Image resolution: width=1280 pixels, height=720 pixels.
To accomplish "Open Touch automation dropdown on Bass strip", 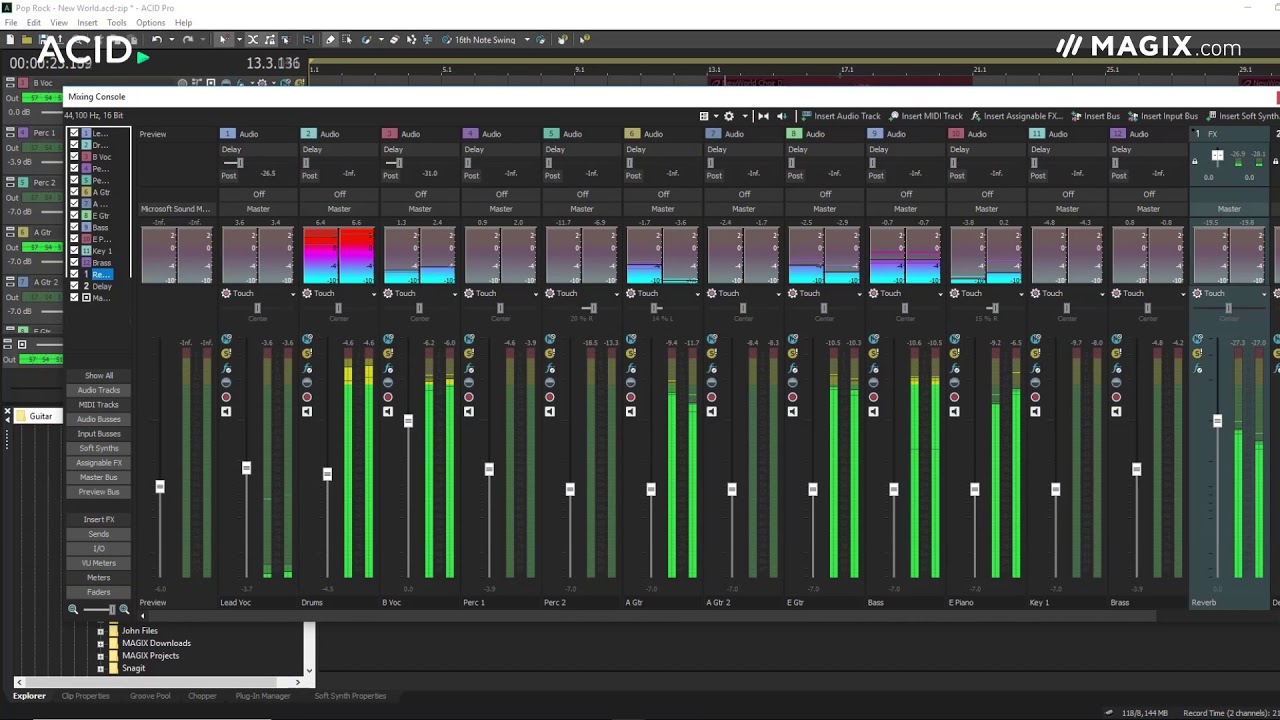I will pyautogui.click(x=941, y=294).
